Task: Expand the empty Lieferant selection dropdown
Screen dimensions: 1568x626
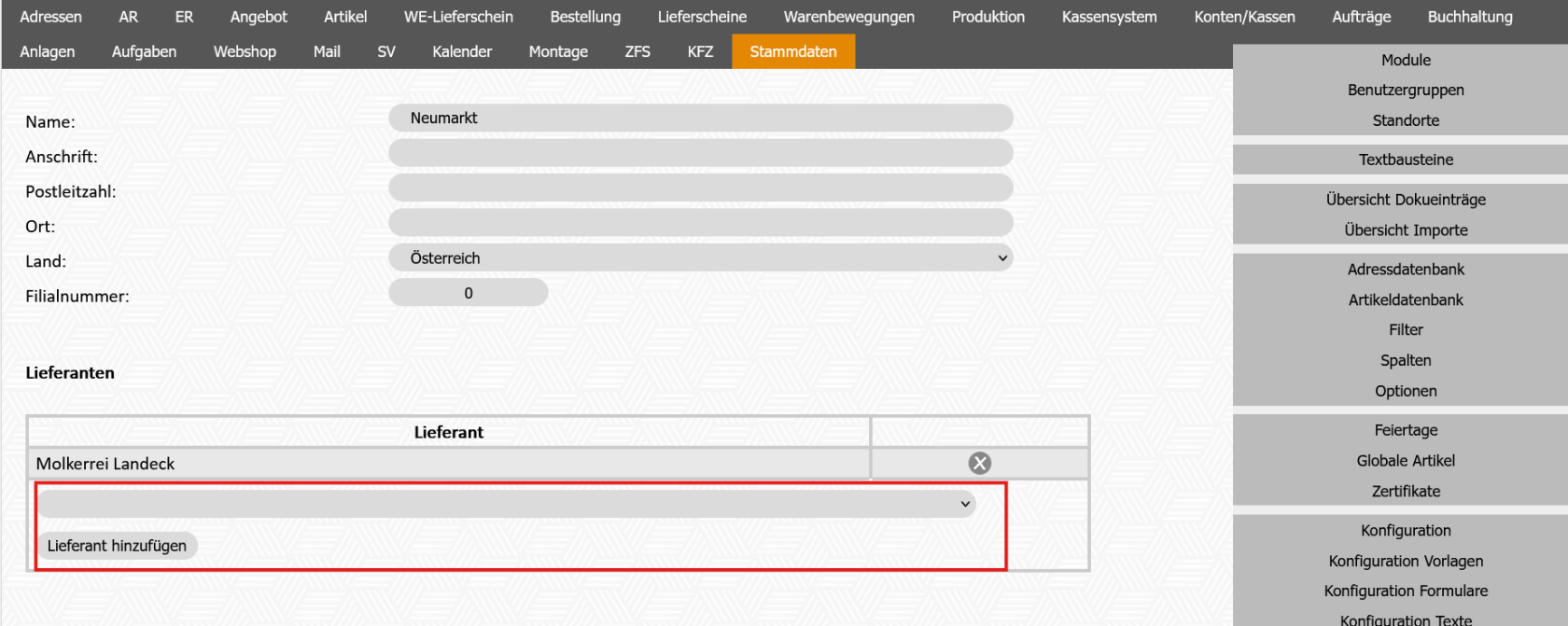Action: pos(506,505)
